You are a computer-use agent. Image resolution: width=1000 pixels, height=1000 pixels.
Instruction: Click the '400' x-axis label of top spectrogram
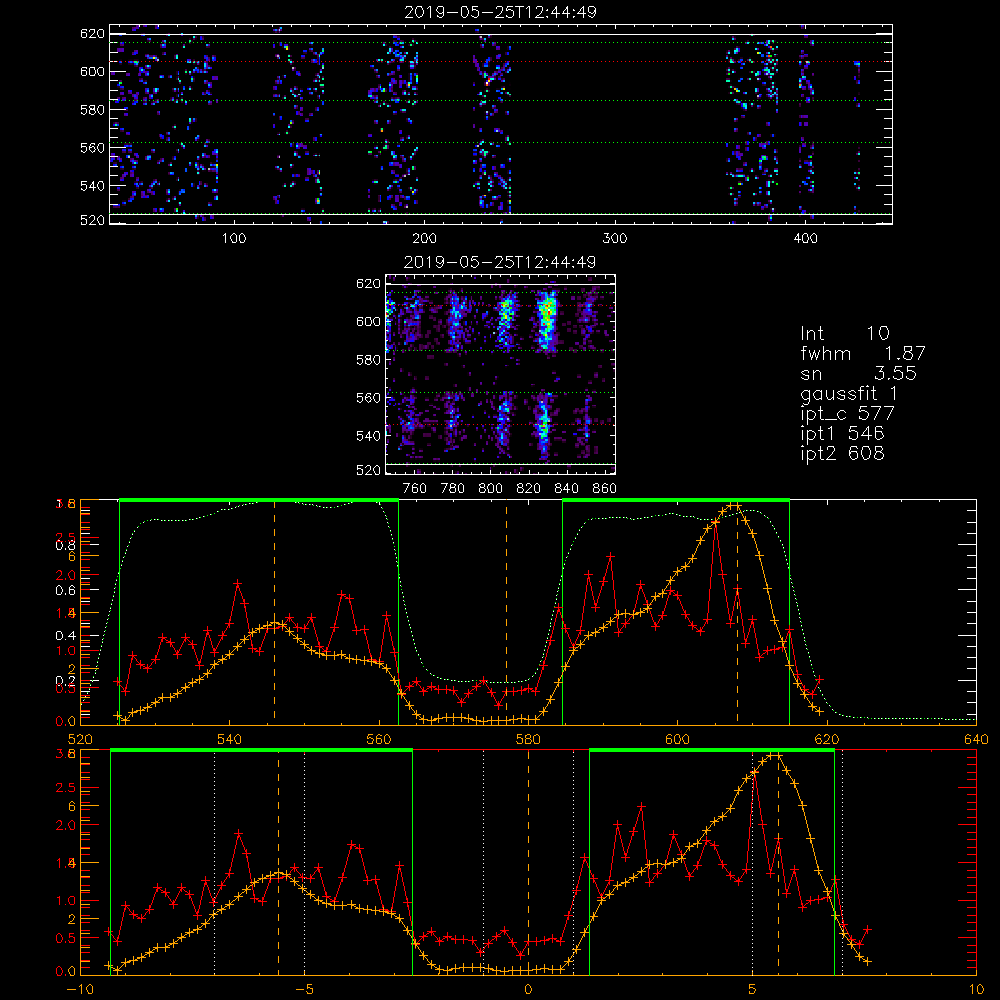click(x=805, y=239)
